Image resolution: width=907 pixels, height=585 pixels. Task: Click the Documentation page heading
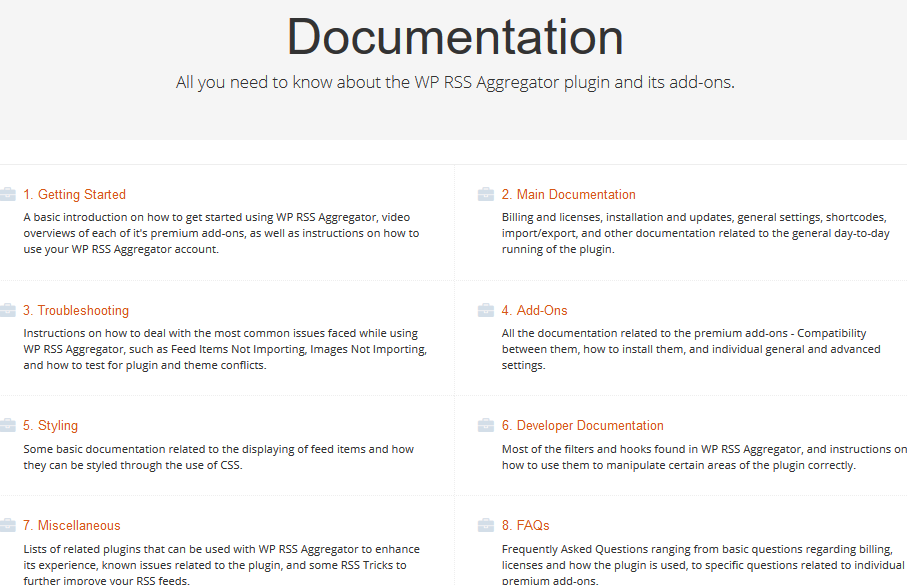(x=455, y=37)
